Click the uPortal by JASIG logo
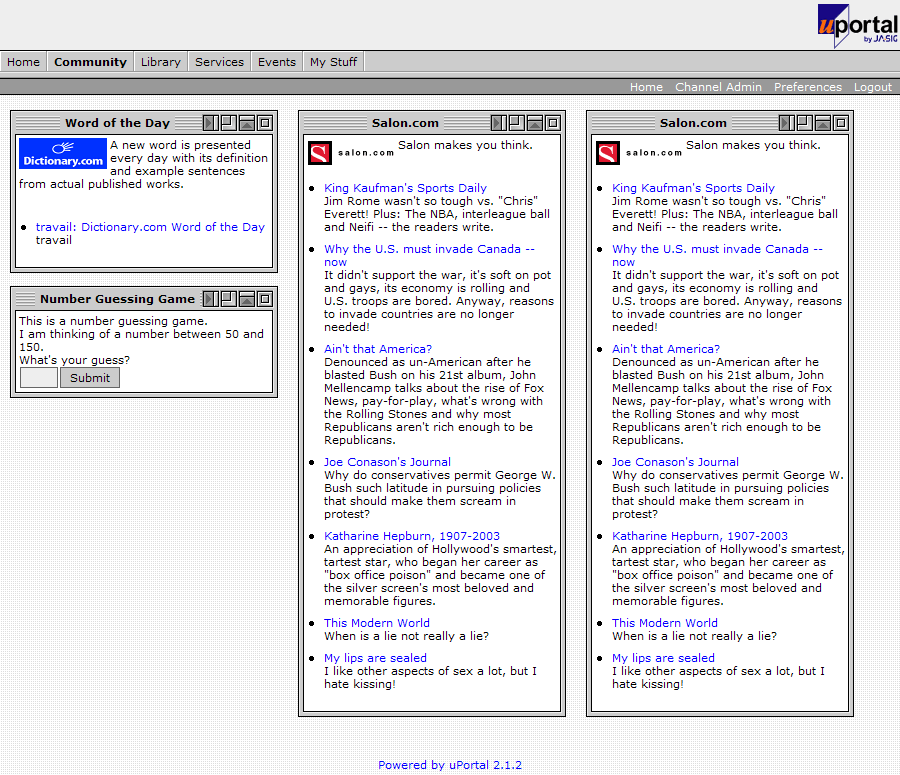This screenshot has height=775, width=900. 858,25
